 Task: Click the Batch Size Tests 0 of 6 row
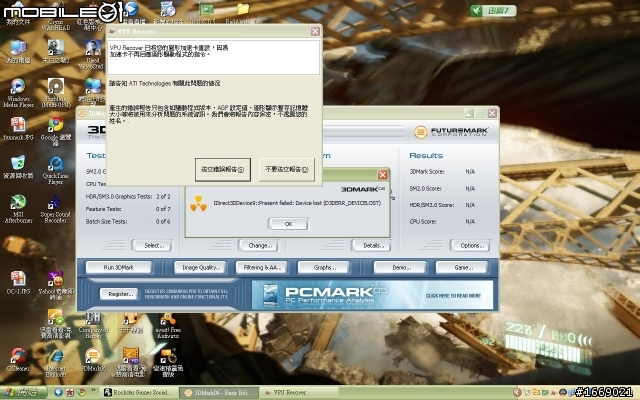pos(128,222)
